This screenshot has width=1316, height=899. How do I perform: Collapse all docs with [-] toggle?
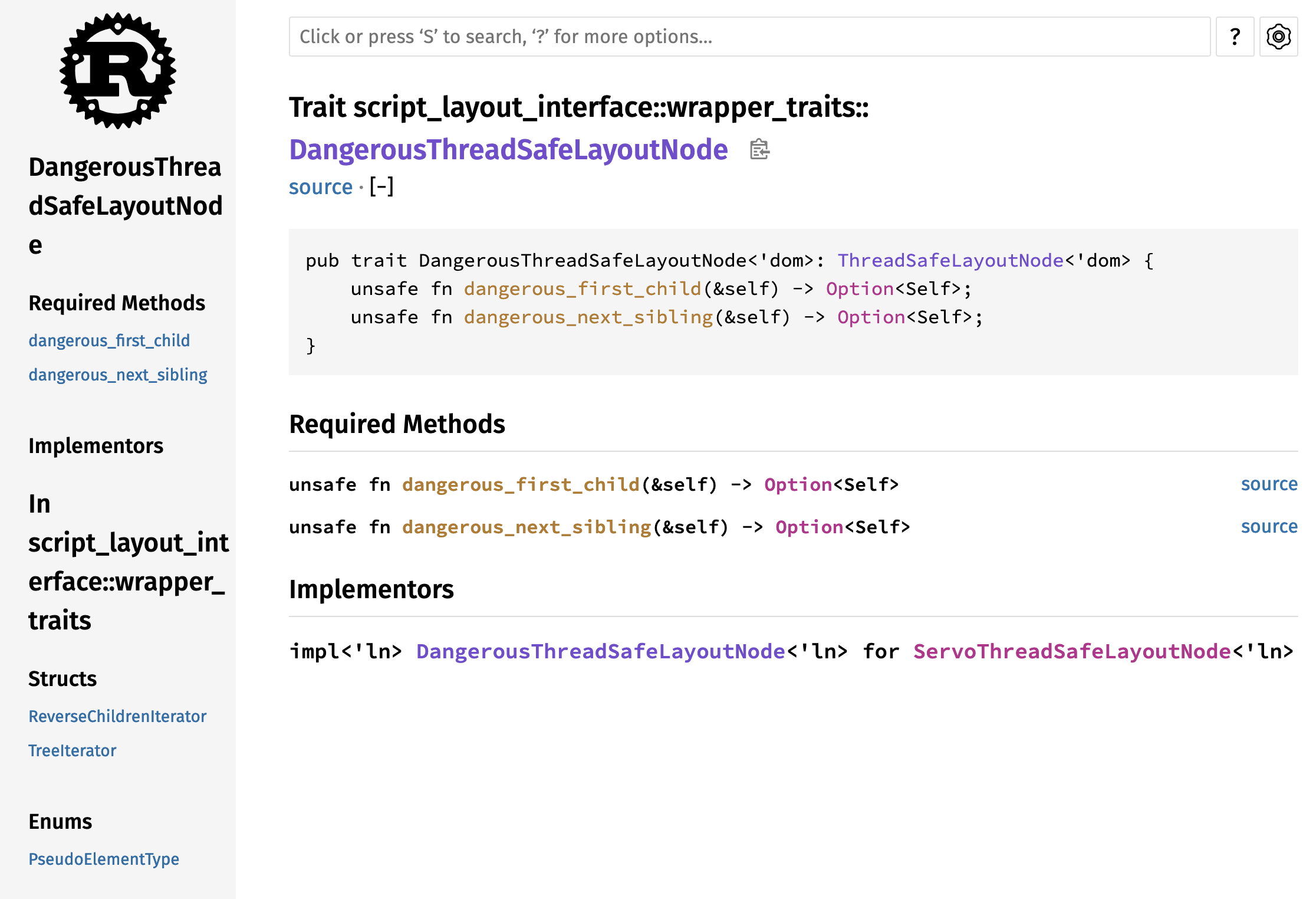381,187
